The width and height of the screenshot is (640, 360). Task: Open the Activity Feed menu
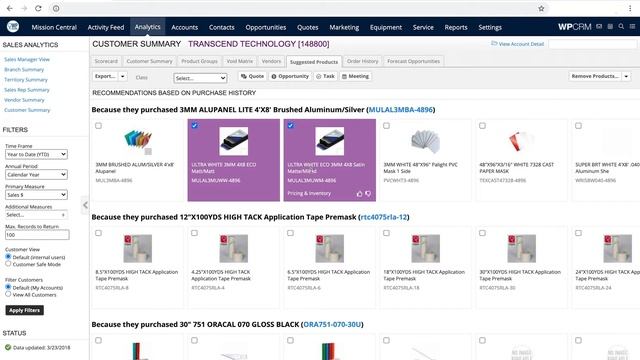(x=106, y=27)
